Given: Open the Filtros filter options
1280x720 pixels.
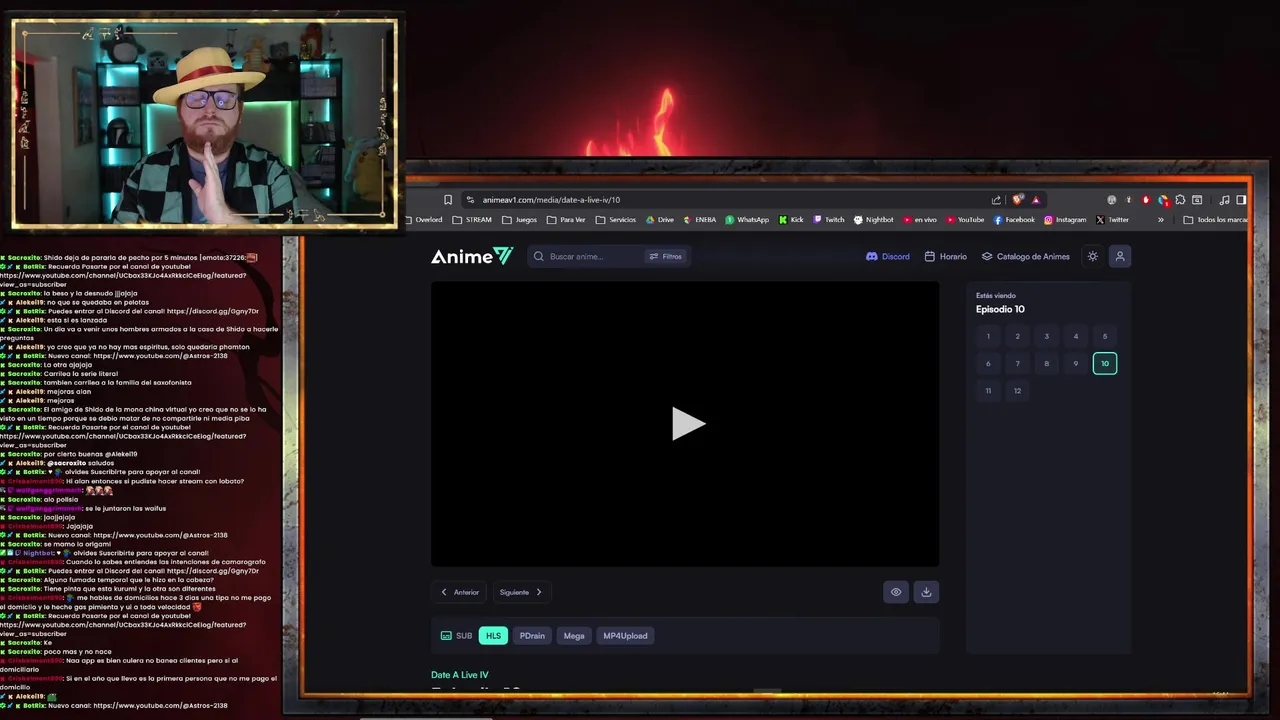Looking at the screenshot, I should tap(666, 256).
